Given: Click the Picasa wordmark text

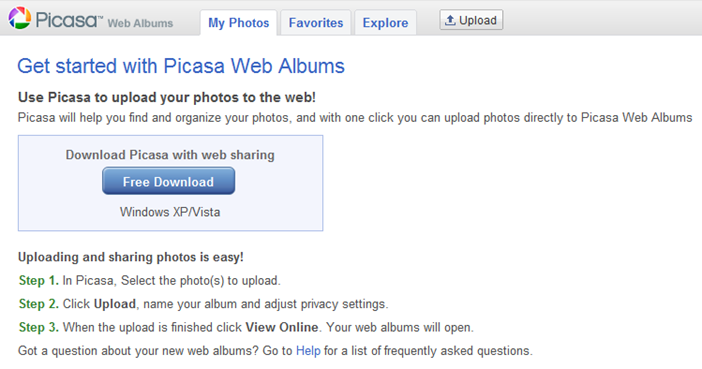Looking at the screenshot, I should pos(69,20).
